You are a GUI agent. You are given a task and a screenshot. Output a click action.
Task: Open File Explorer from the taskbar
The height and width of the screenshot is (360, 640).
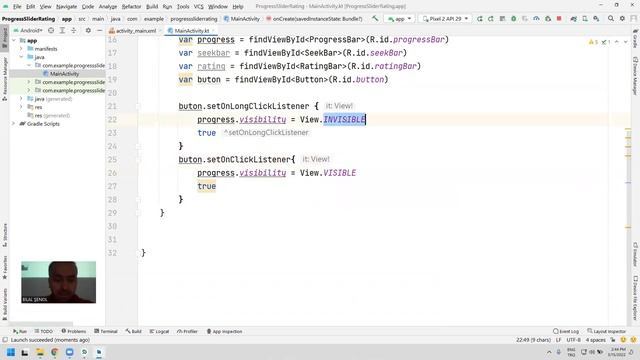click(x=40, y=352)
